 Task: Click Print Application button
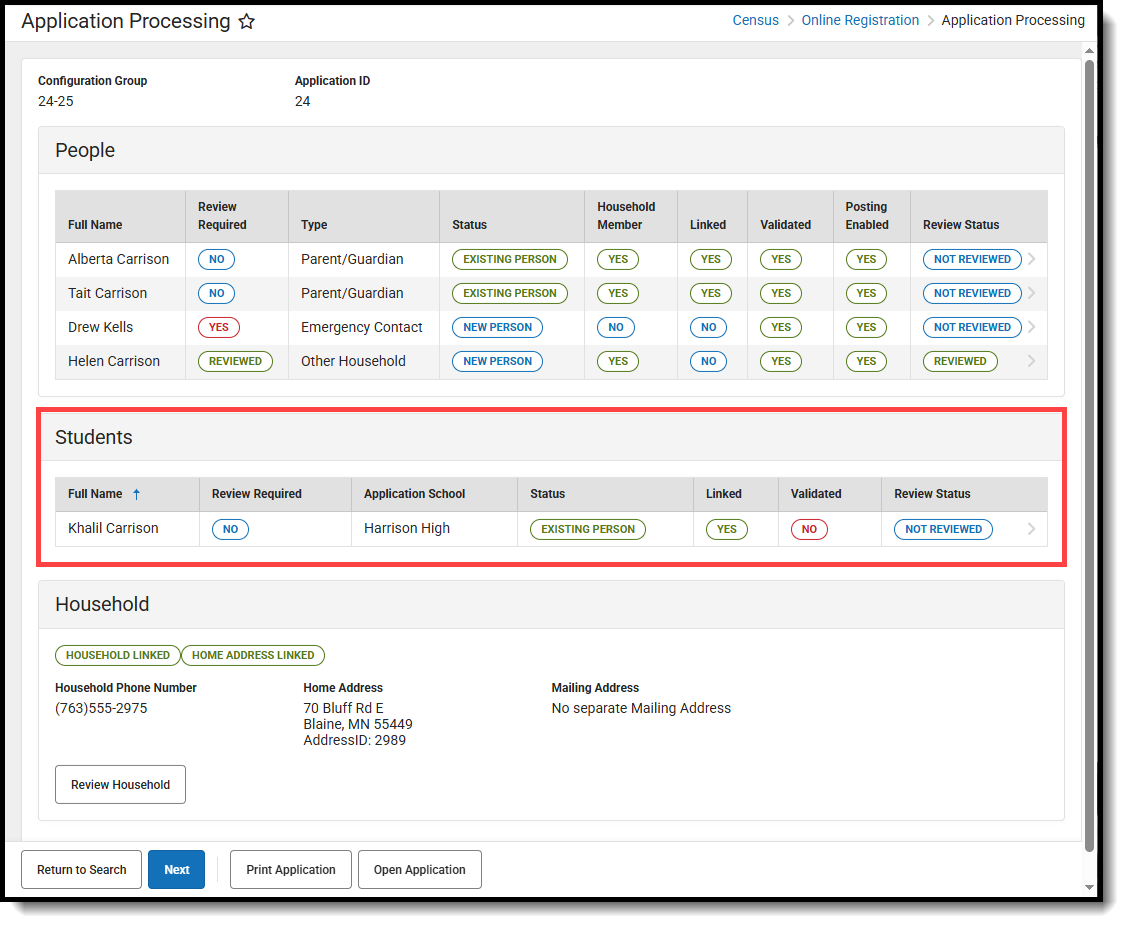pyautogui.click(x=291, y=869)
